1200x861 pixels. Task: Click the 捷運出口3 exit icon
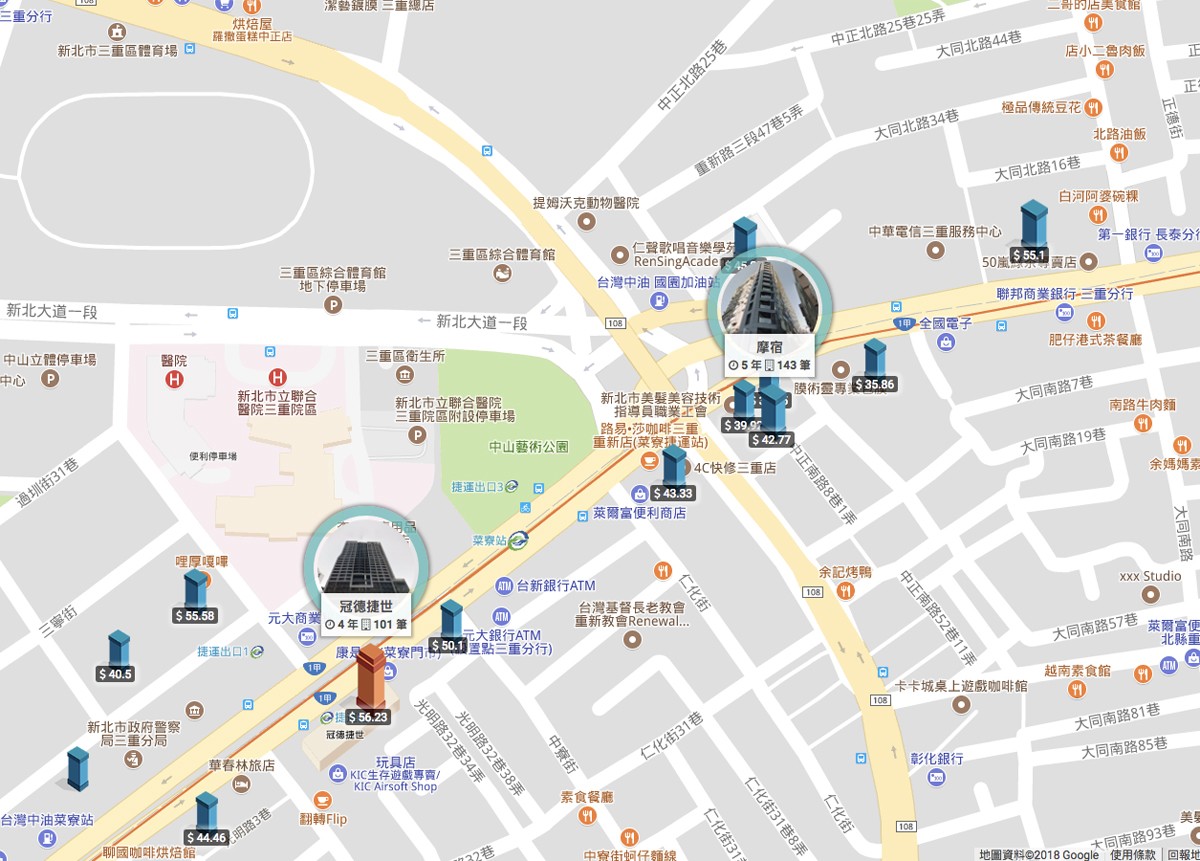pos(511,487)
